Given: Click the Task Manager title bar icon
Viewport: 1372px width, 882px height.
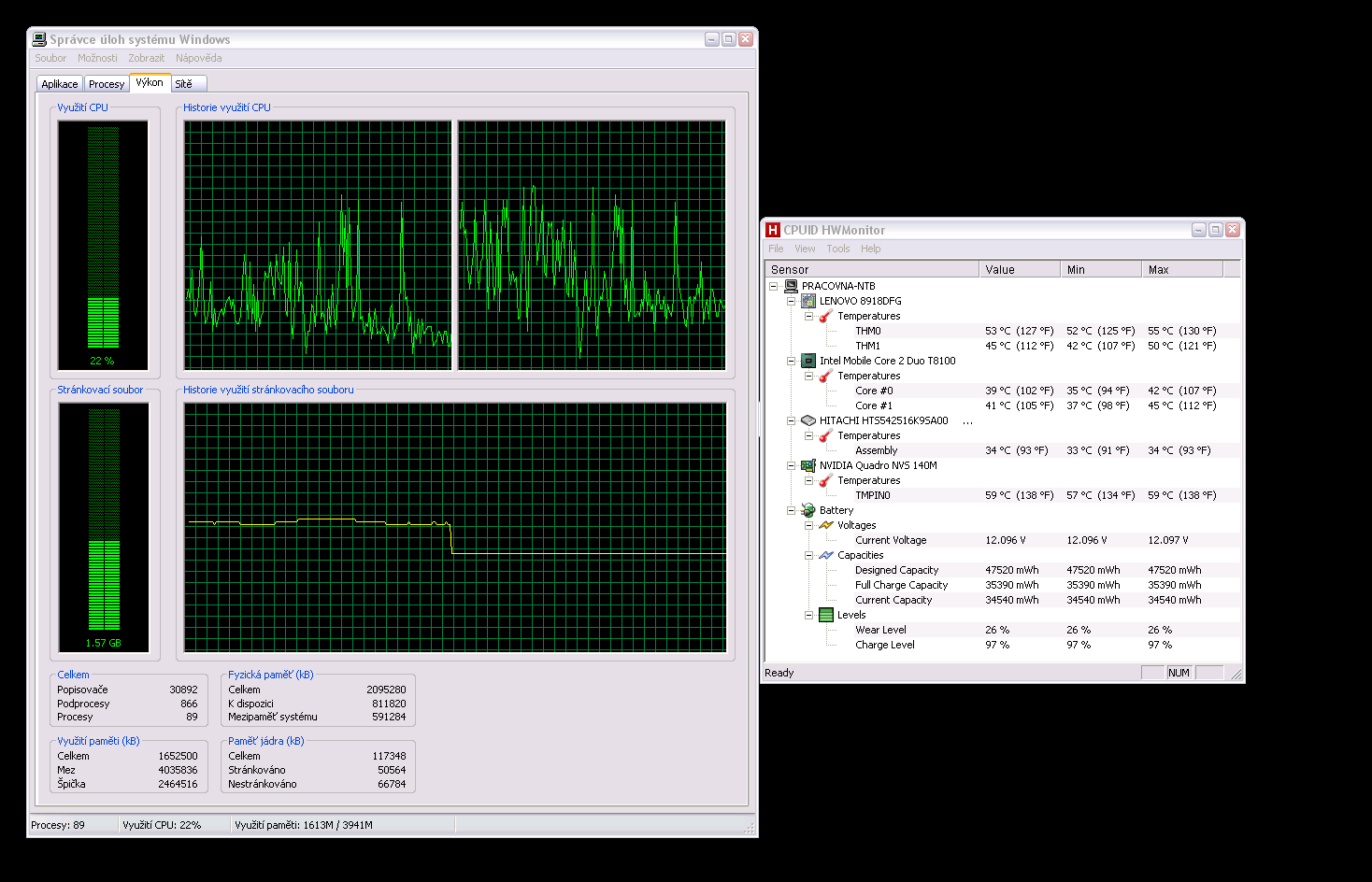Looking at the screenshot, I should pos(39,39).
